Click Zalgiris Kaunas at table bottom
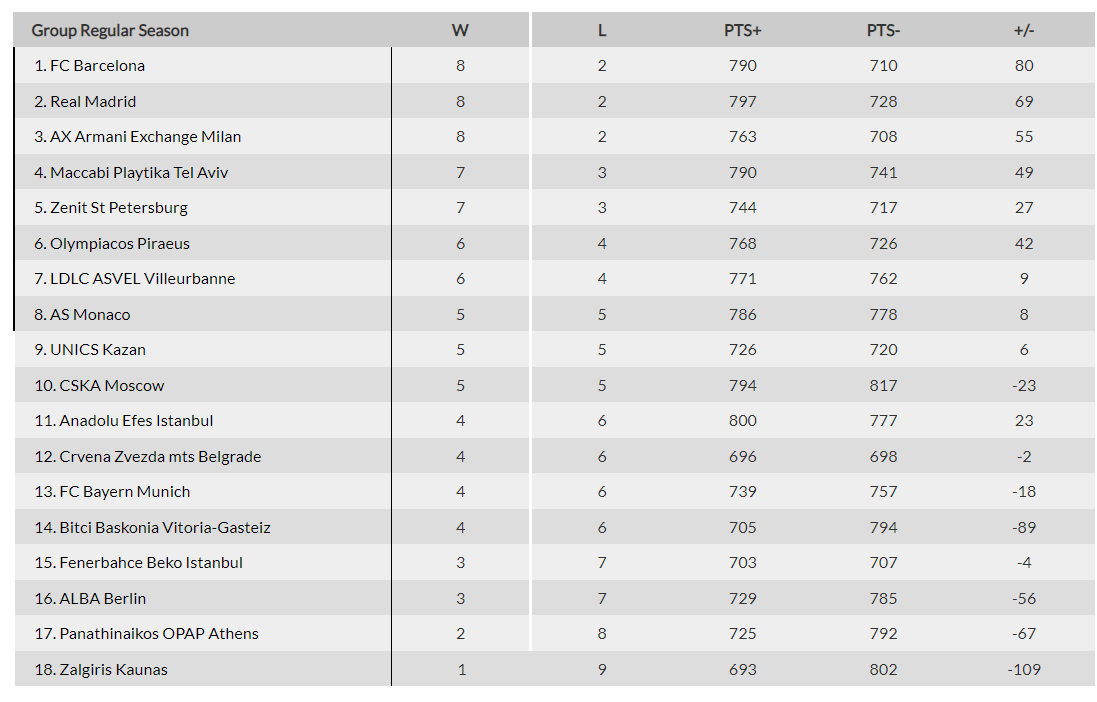 coord(114,670)
